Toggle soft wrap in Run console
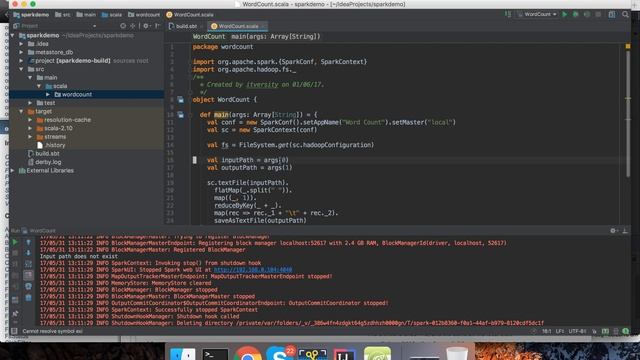The height and width of the screenshot is (360, 640). [x=28, y=264]
